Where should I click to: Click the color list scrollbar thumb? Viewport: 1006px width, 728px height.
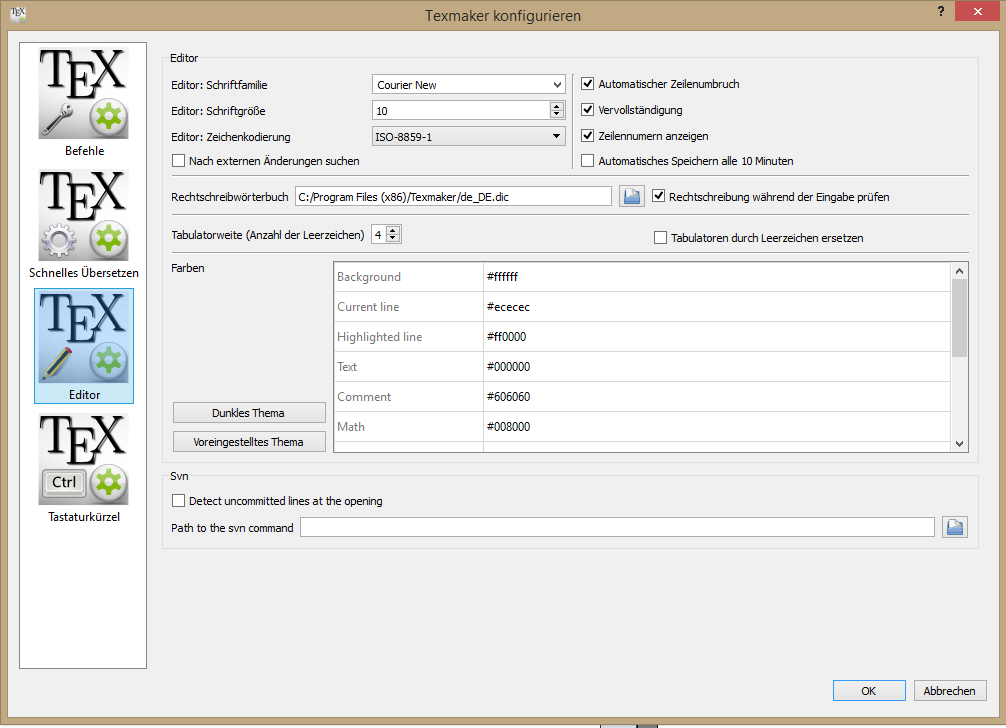click(959, 318)
